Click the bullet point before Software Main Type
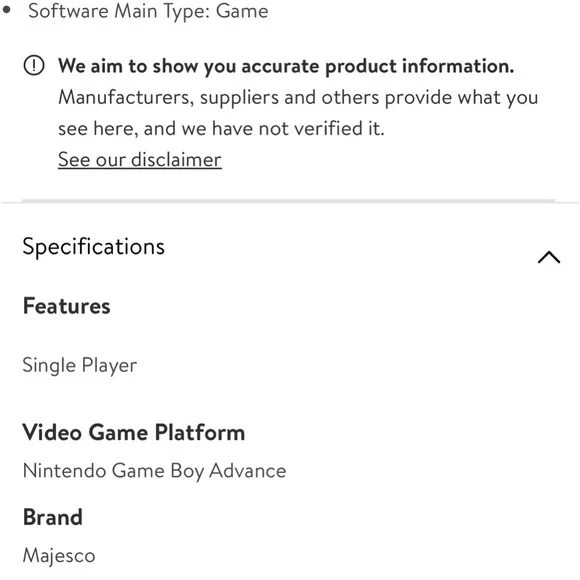Image resolution: width=580 pixels, height=580 pixels. click(6, 10)
